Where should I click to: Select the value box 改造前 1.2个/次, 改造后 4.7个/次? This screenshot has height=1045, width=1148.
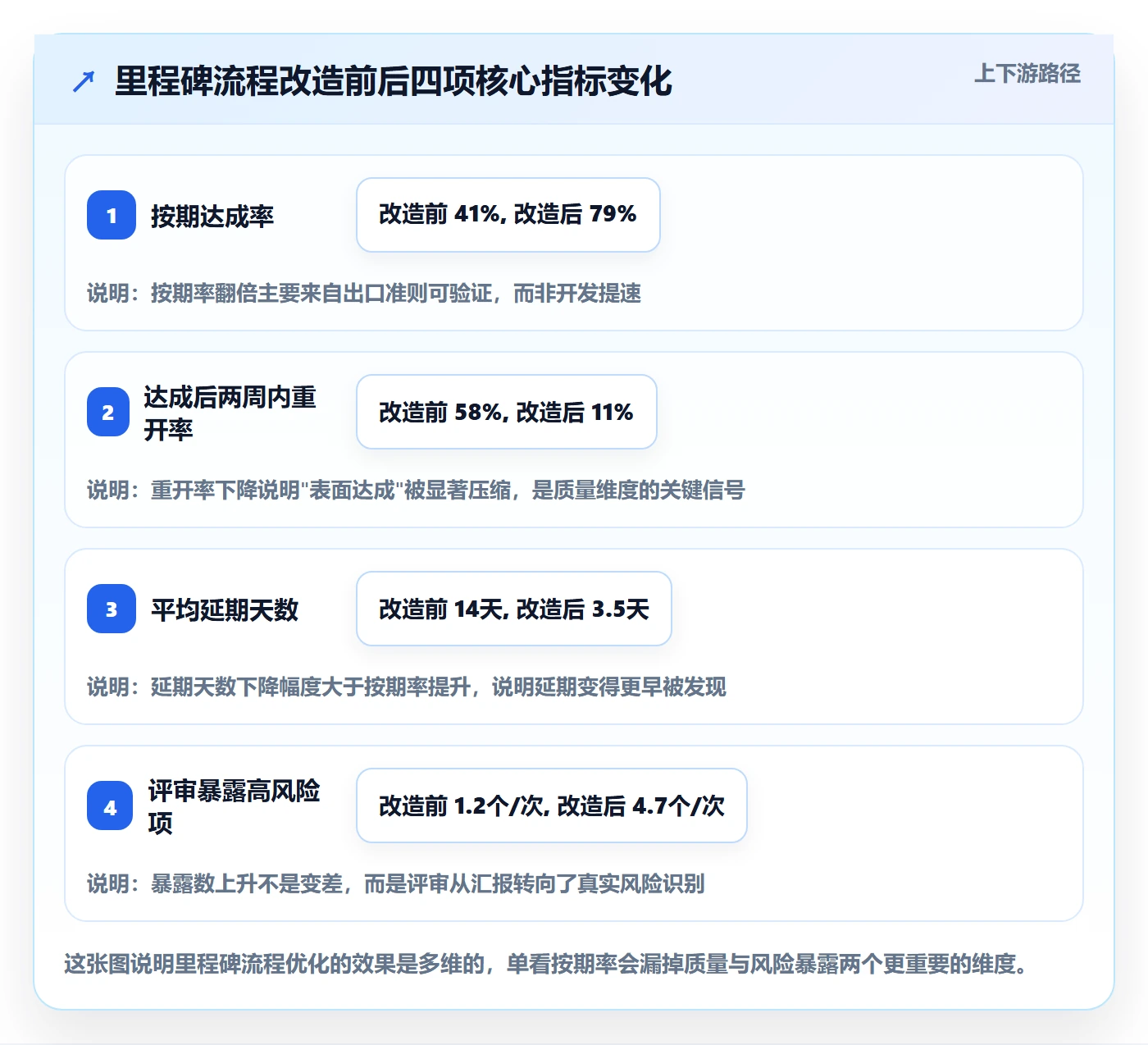552,805
